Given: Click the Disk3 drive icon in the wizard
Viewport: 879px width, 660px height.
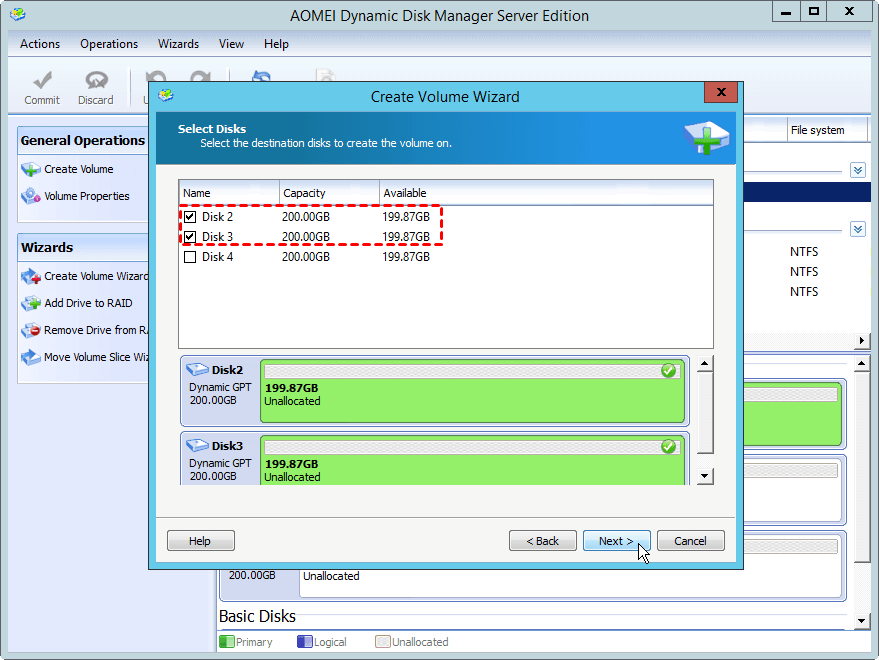Looking at the screenshot, I should coord(197,446).
